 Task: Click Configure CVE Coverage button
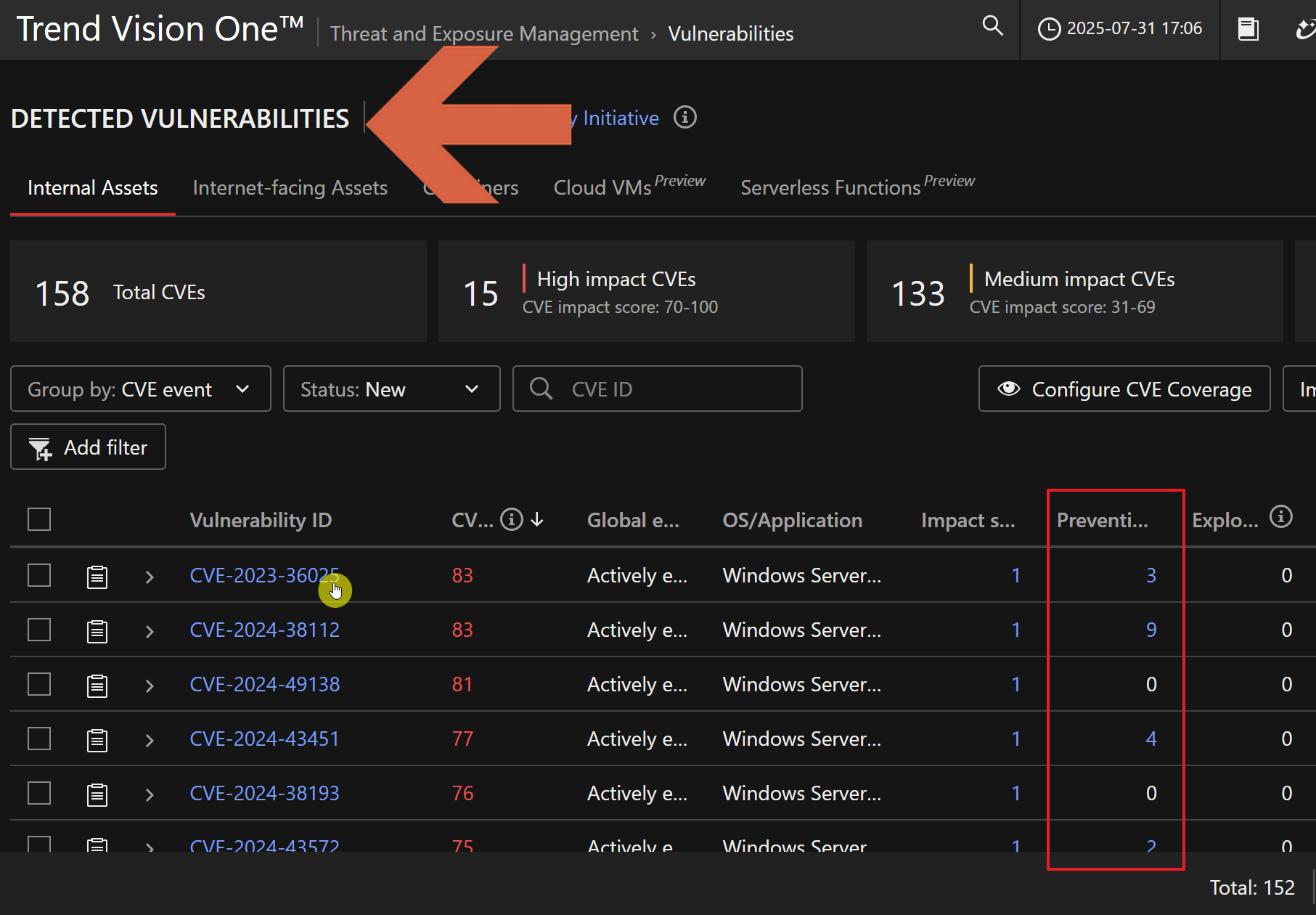click(x=1124, y=389)
